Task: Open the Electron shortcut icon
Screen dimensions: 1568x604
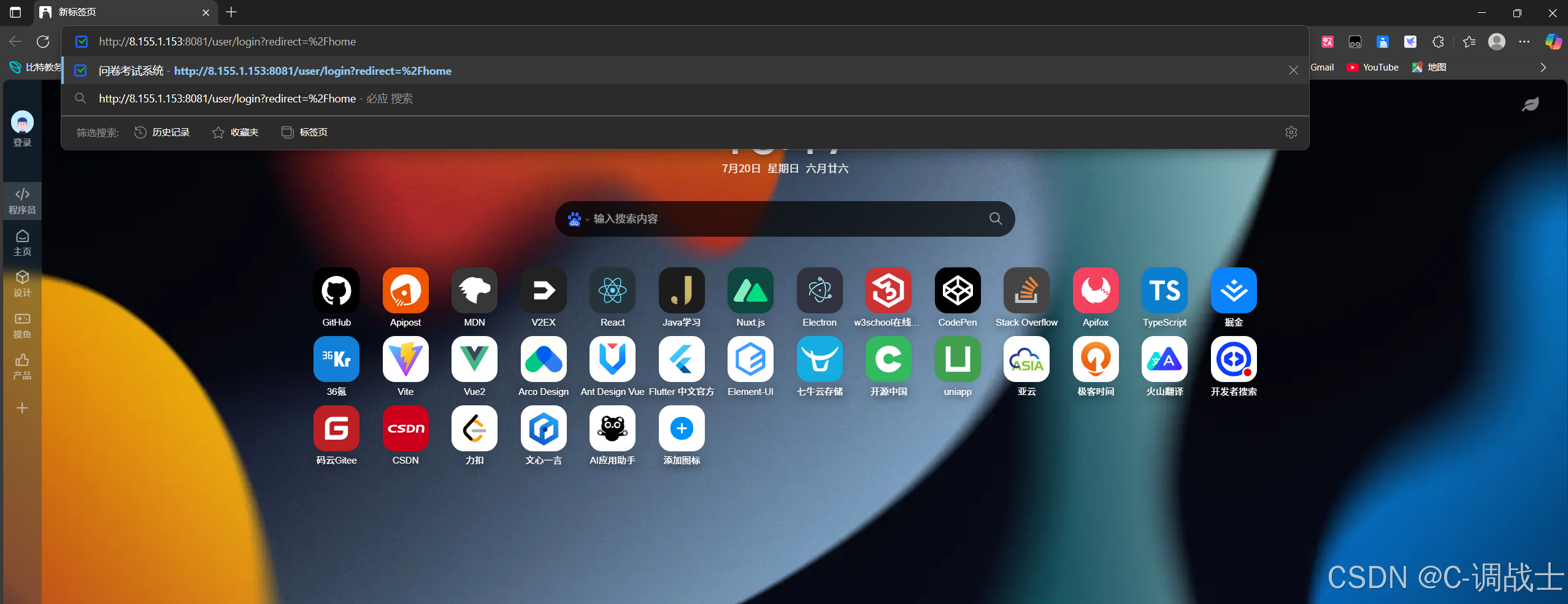Action: [820, 290]
